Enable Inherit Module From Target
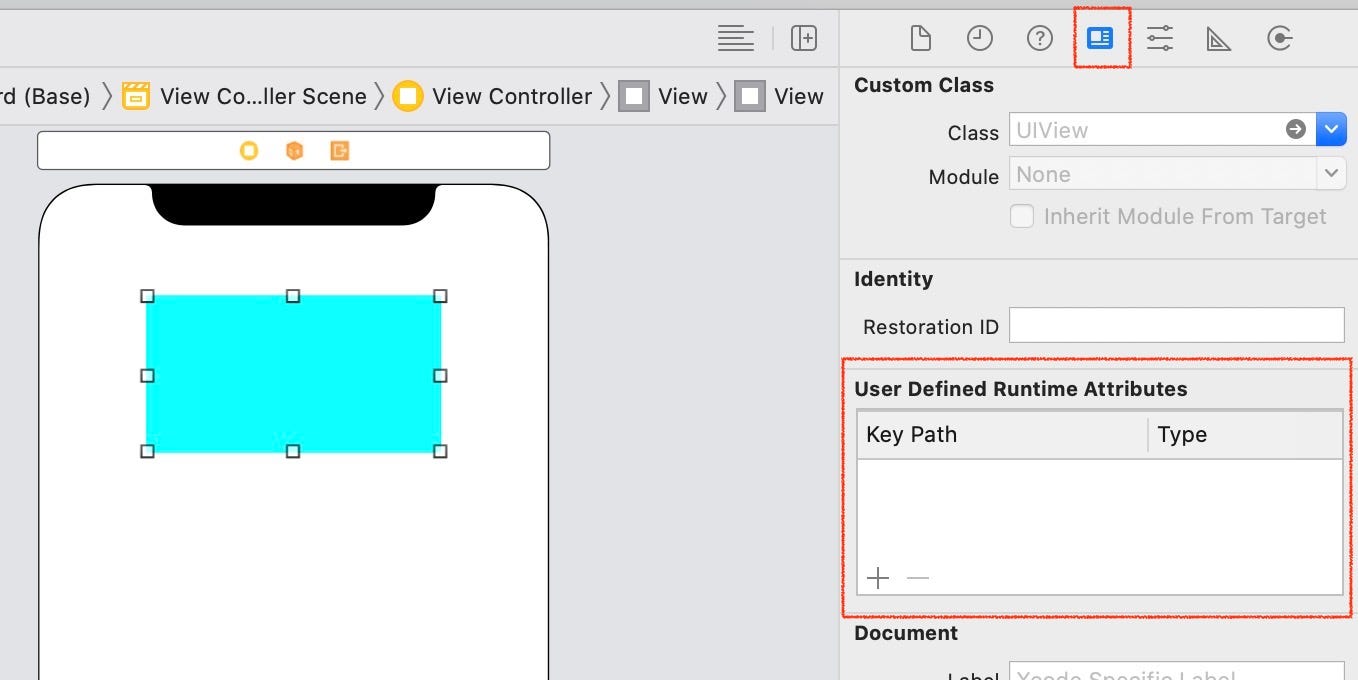This screenshot has width=1358, height=680. click(x=1022, y=216)
